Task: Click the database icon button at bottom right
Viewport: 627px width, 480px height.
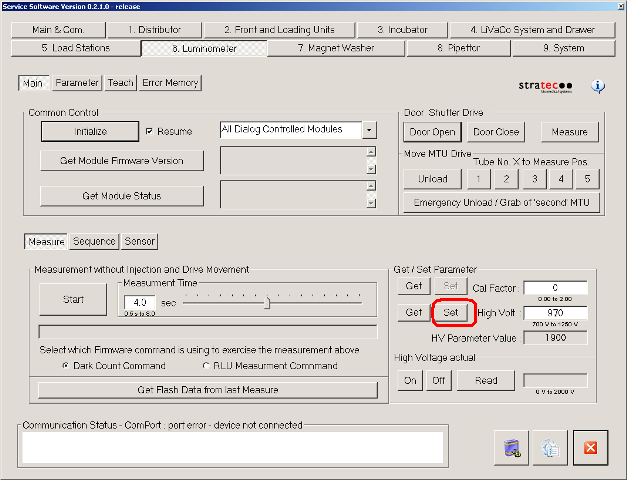Action: click(510, 447)
